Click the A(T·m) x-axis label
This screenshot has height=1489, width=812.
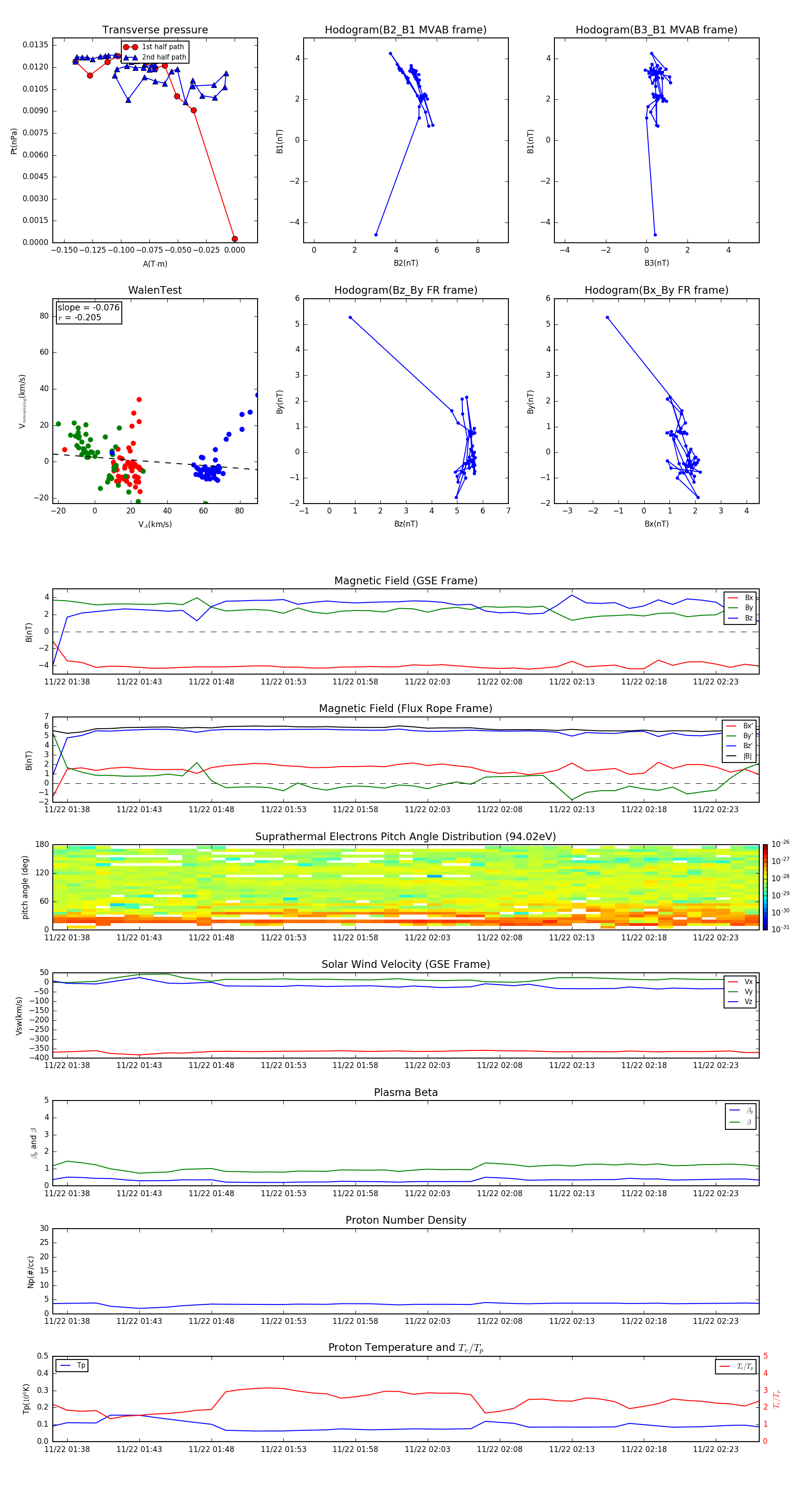click(x=155, y=264)
